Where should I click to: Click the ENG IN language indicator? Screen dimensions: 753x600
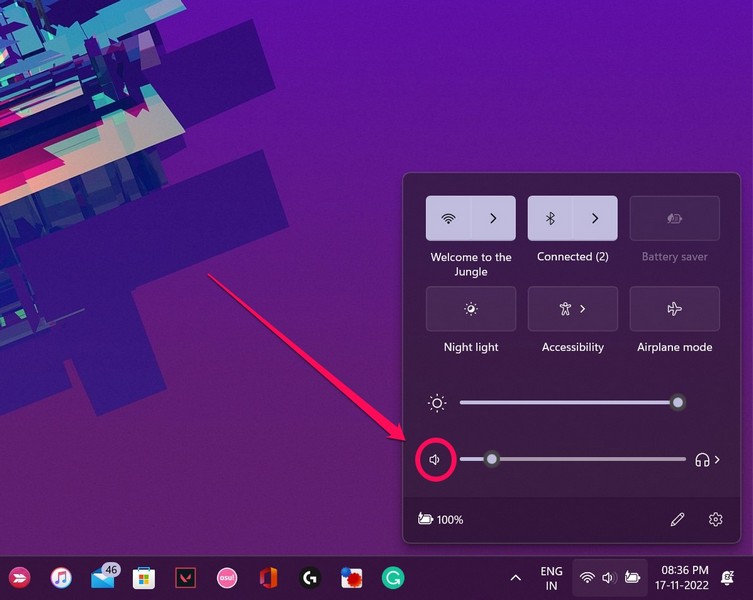551,577
